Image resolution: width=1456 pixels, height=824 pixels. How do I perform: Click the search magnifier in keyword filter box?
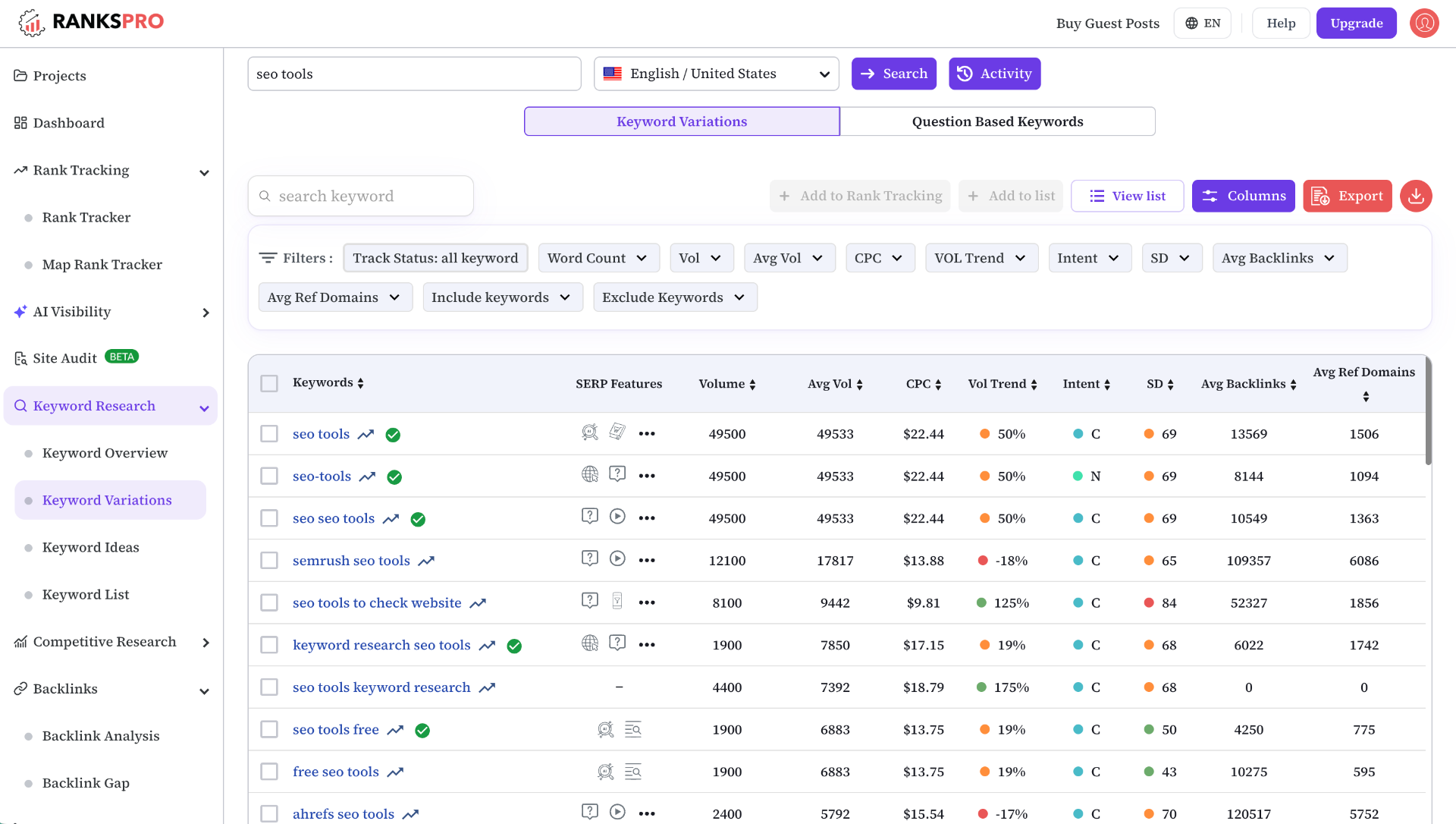(x=265, y=197)
